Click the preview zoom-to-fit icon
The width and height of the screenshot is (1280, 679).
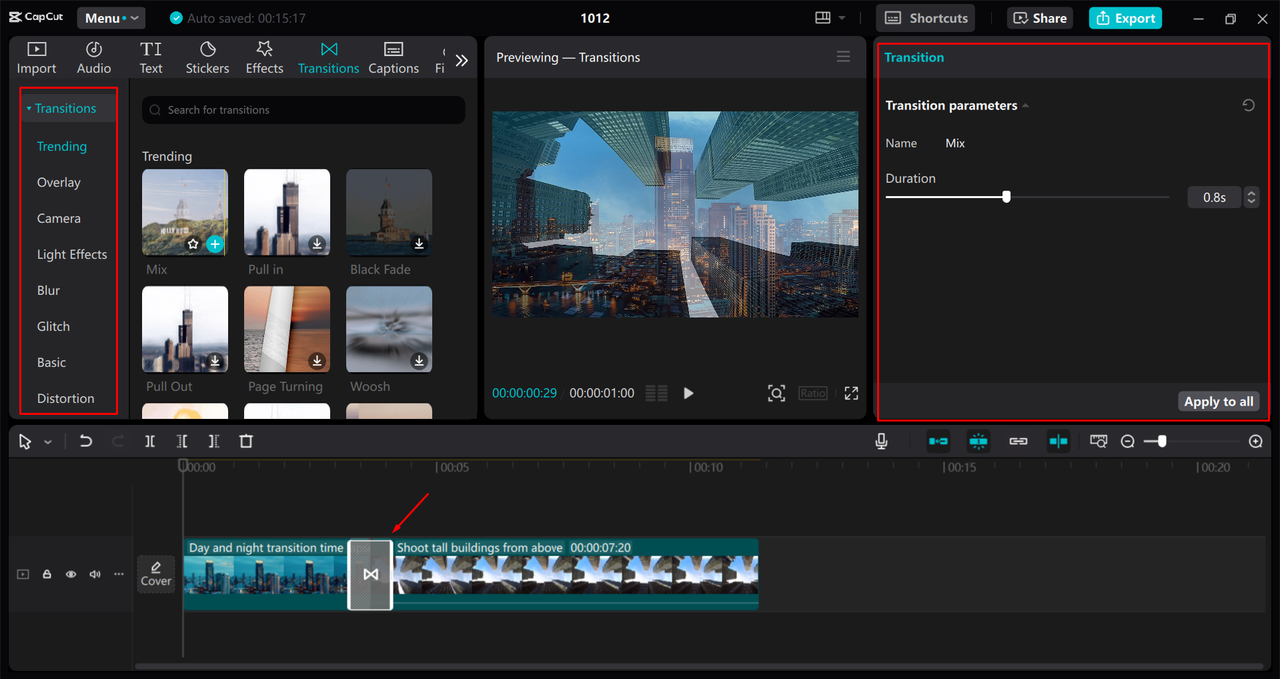pyautogui.click(x=776, y=393)
